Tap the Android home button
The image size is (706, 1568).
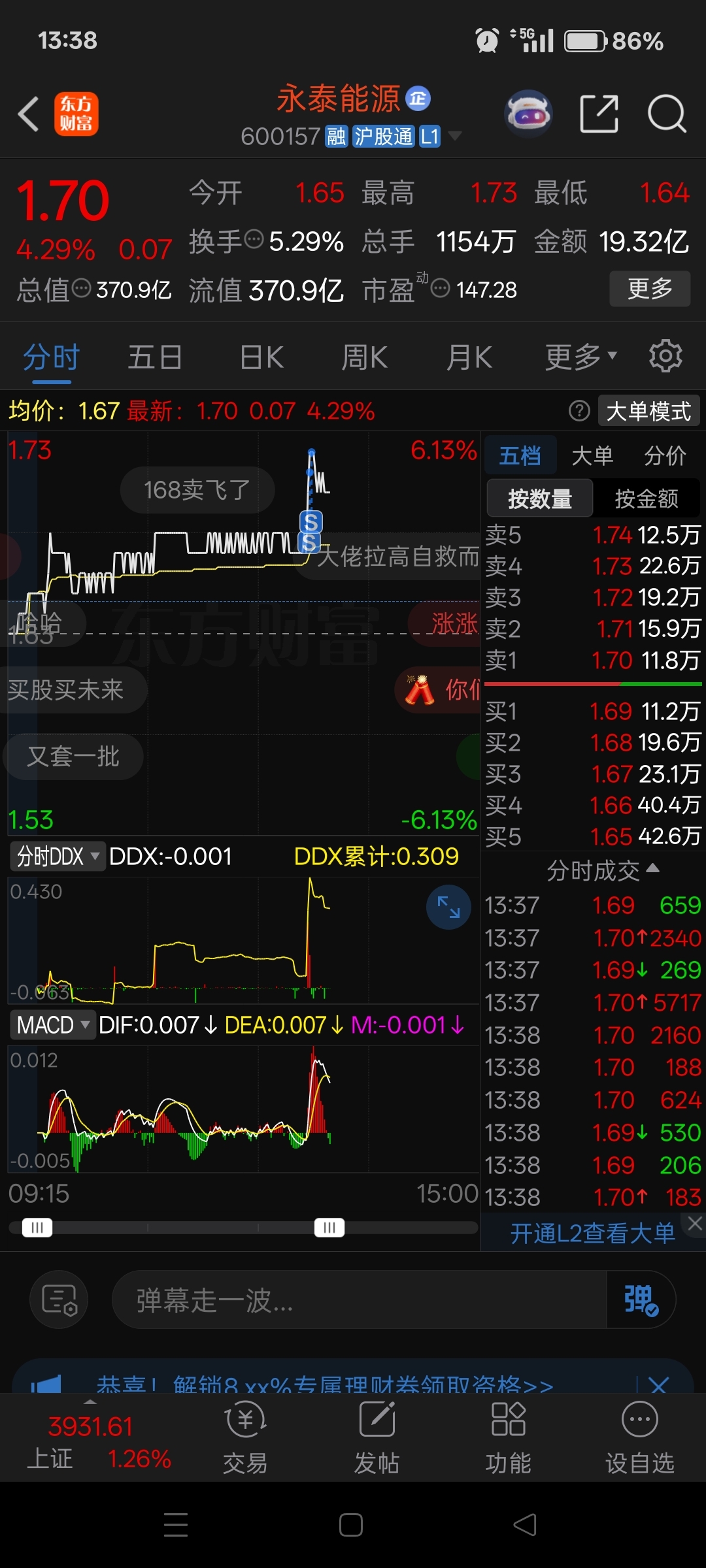click(351, 1525)
